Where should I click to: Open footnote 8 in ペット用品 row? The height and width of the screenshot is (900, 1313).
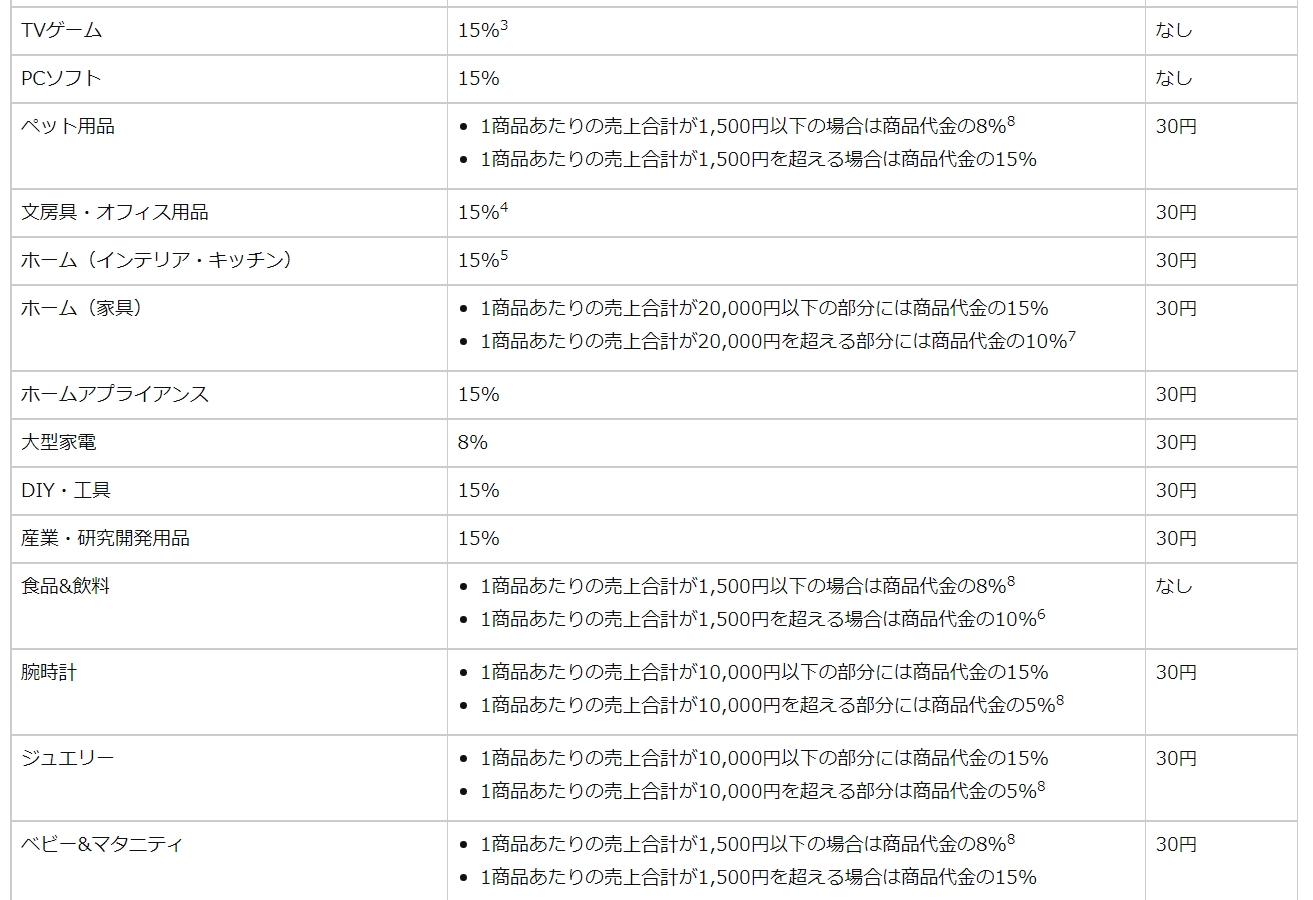1011,121
